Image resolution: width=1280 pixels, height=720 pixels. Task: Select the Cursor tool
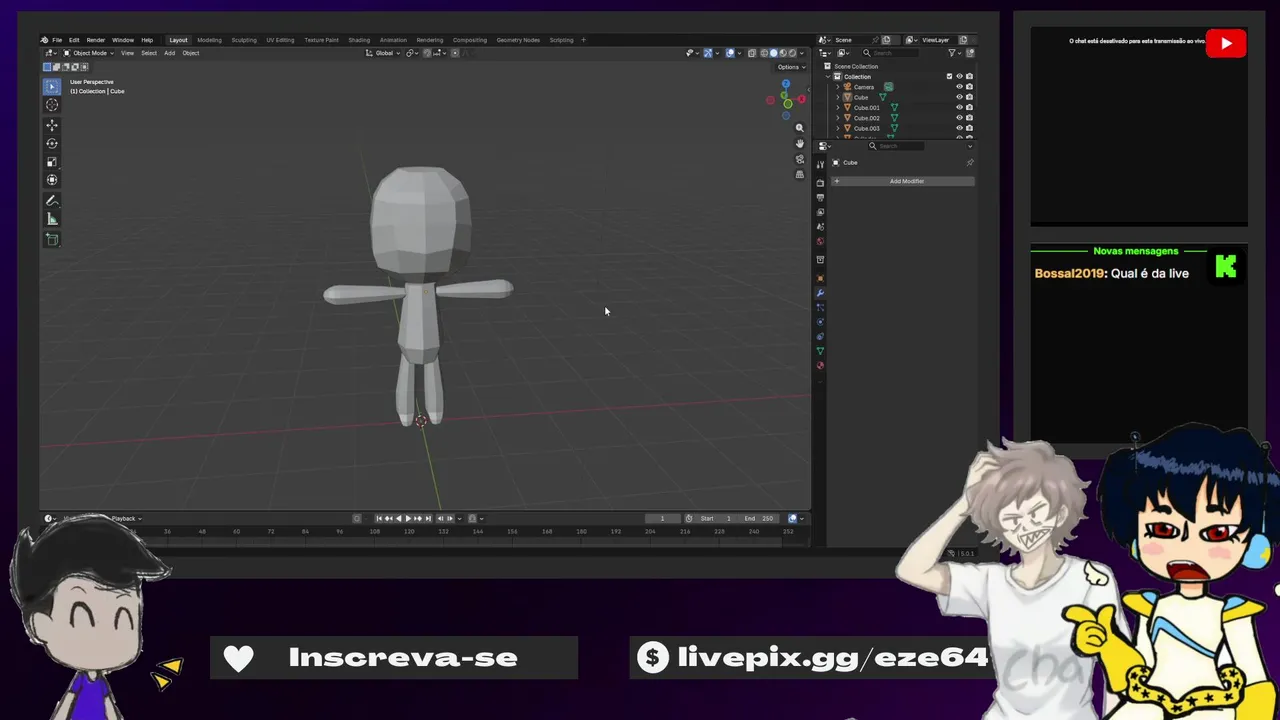[52, 104]
